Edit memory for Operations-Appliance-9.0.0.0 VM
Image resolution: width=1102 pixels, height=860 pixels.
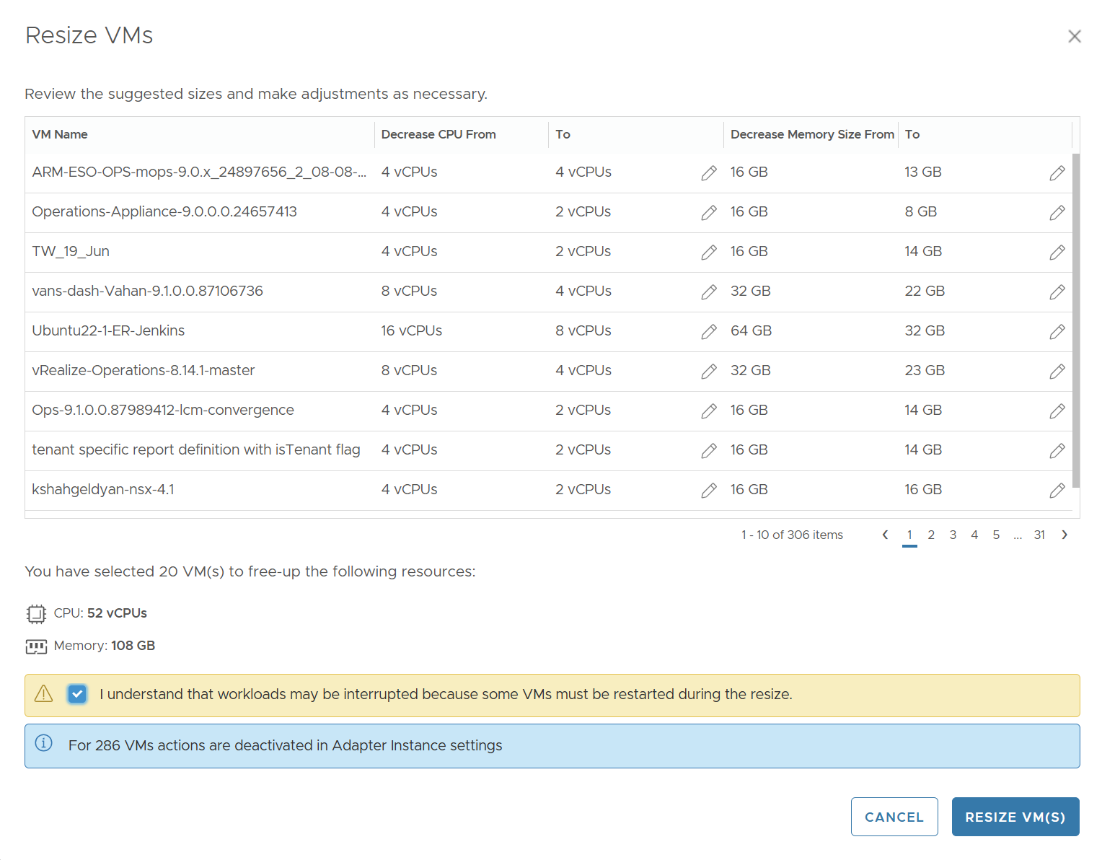click(x=1057, y=212)
